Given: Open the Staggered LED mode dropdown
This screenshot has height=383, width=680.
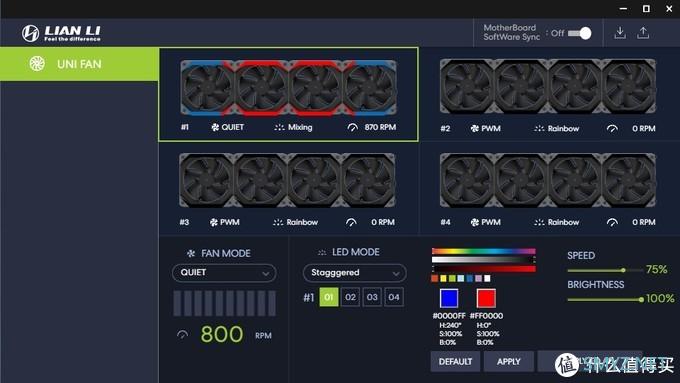Looking at the screenshot, I should (x=355, y=273).
